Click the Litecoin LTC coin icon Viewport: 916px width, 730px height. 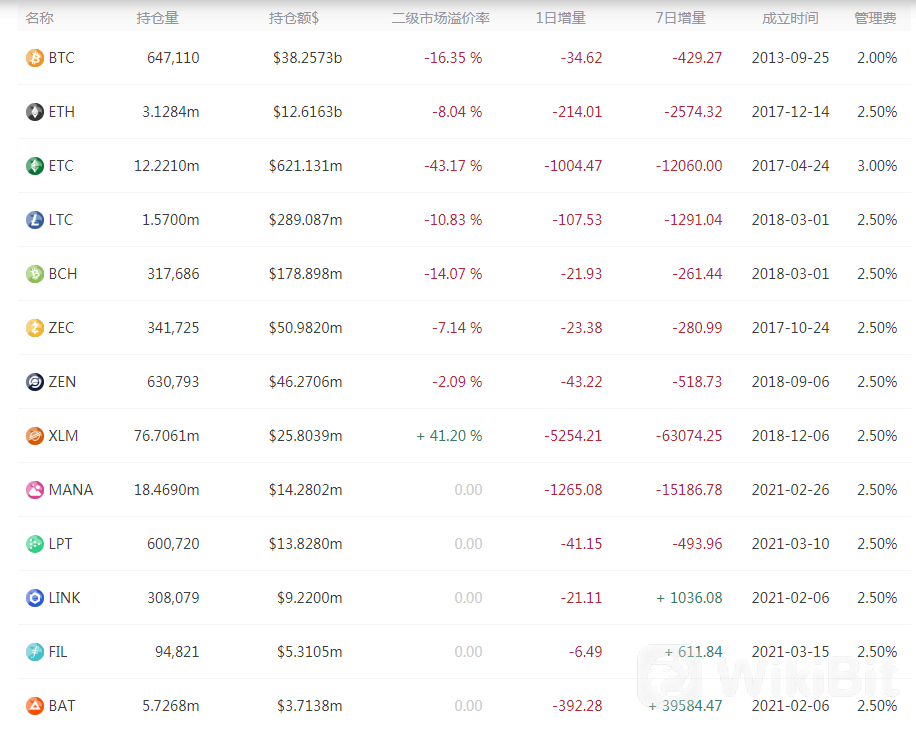[35, 220]
